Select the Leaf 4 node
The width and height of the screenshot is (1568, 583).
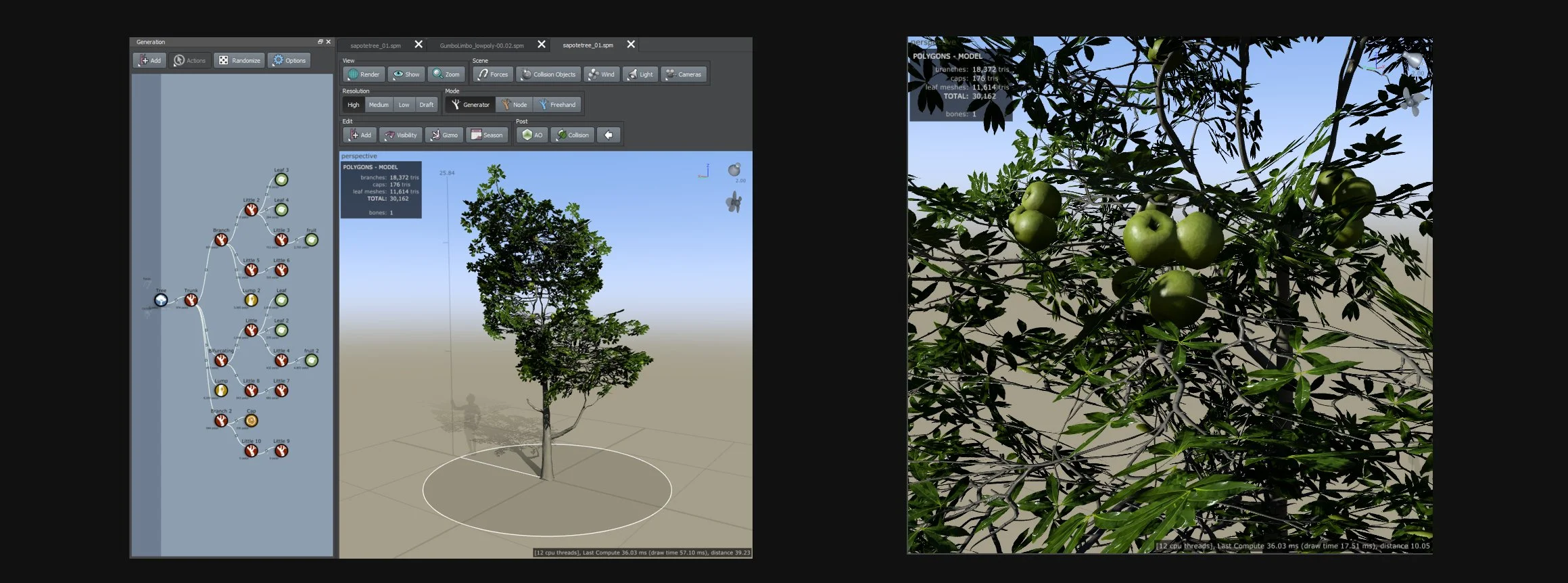pyautogui.click(x=281, y=210)
